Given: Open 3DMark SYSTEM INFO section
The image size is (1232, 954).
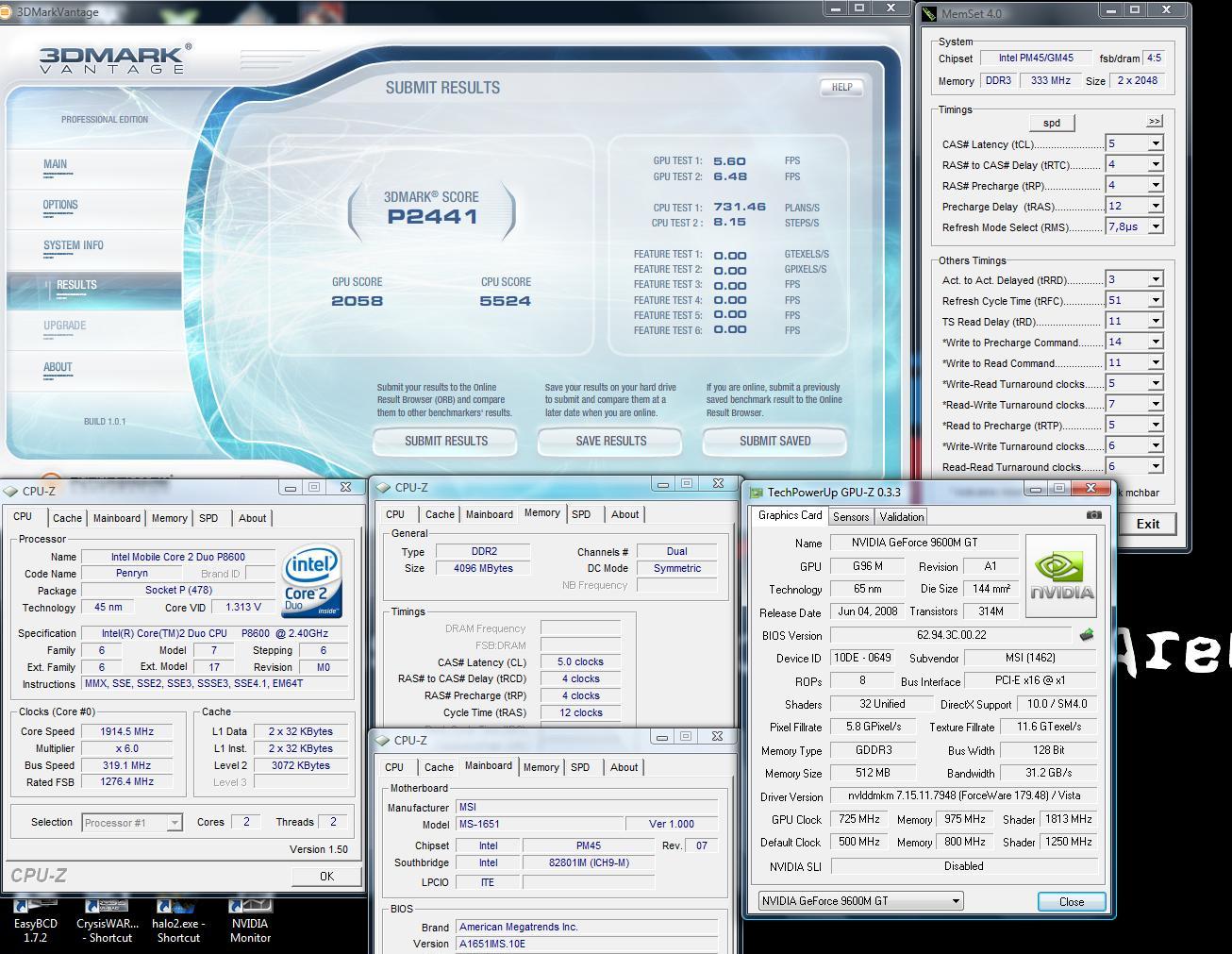Looking at the screenshot, I should (74, 245).
